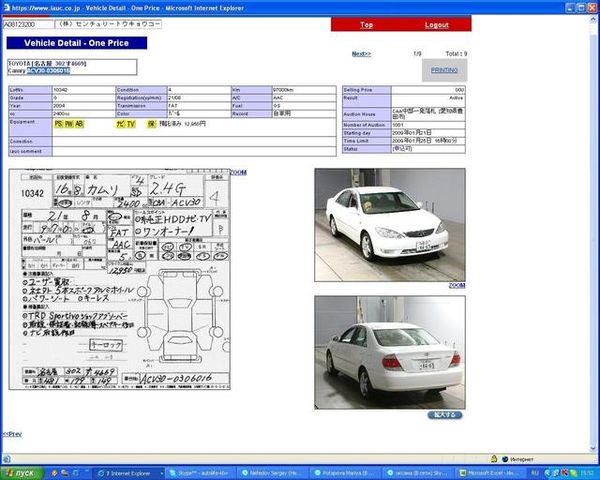Click the highlighted ACV30-0306016 chassis text

(x=49, y=71)
